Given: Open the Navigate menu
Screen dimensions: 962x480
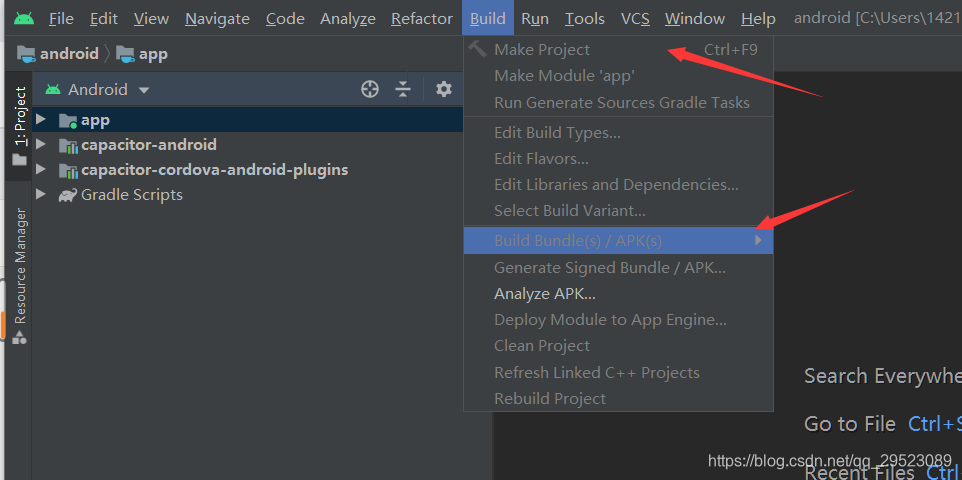Looking at the screenshot, I should 217,19.
